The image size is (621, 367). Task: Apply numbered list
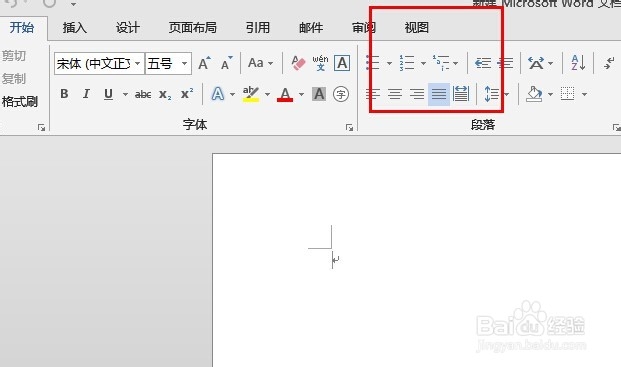[407, 63]
